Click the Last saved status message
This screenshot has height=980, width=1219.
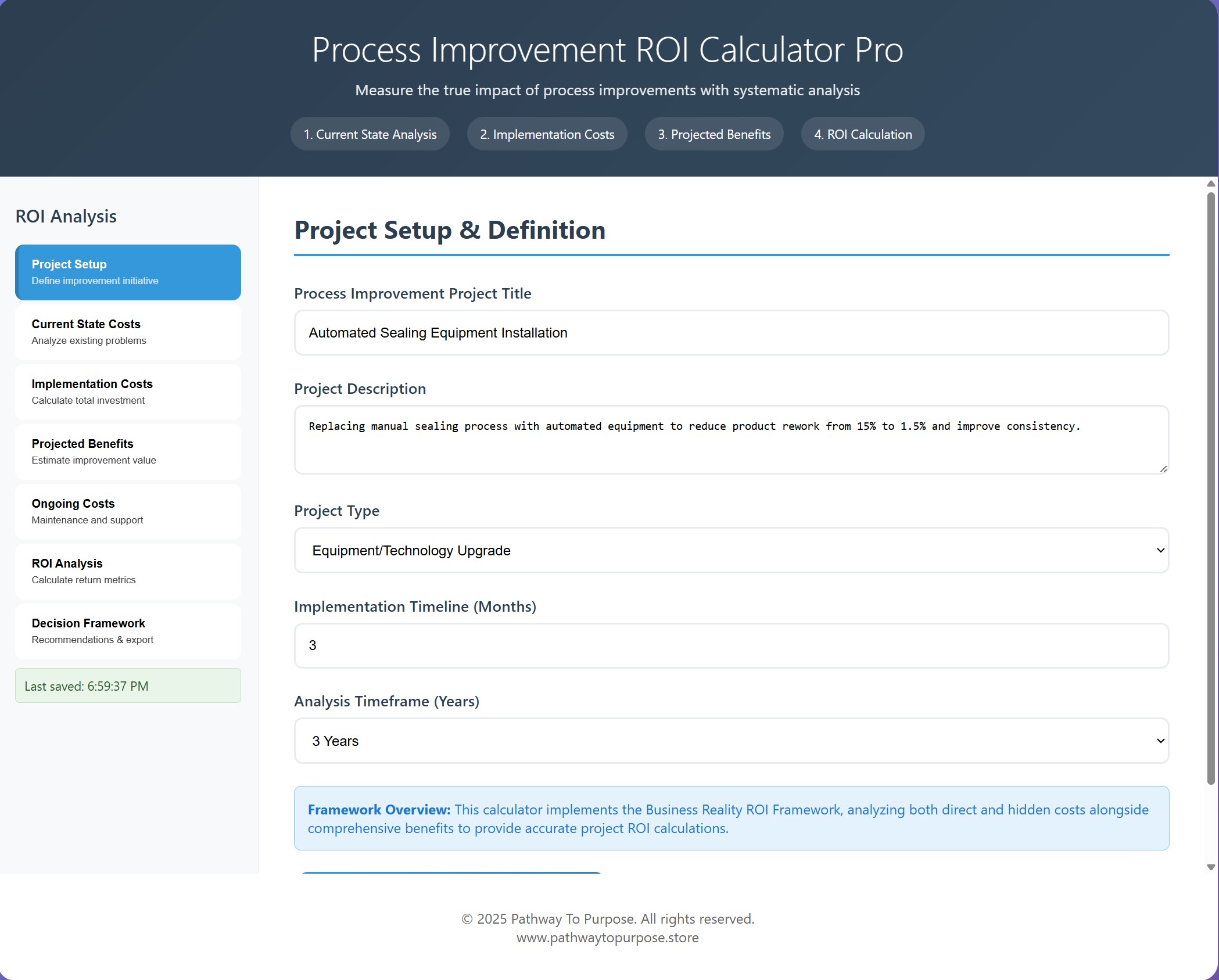(128, 686)
